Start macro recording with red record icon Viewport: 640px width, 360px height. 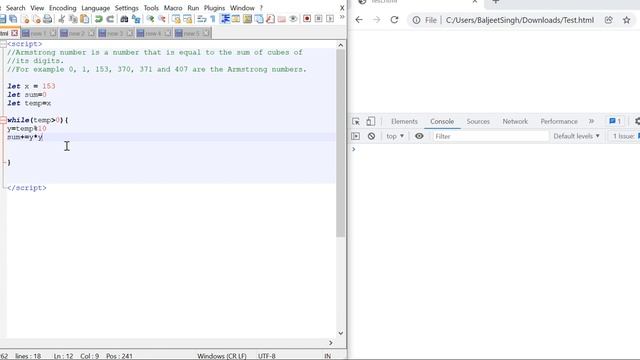pos(307,19)
